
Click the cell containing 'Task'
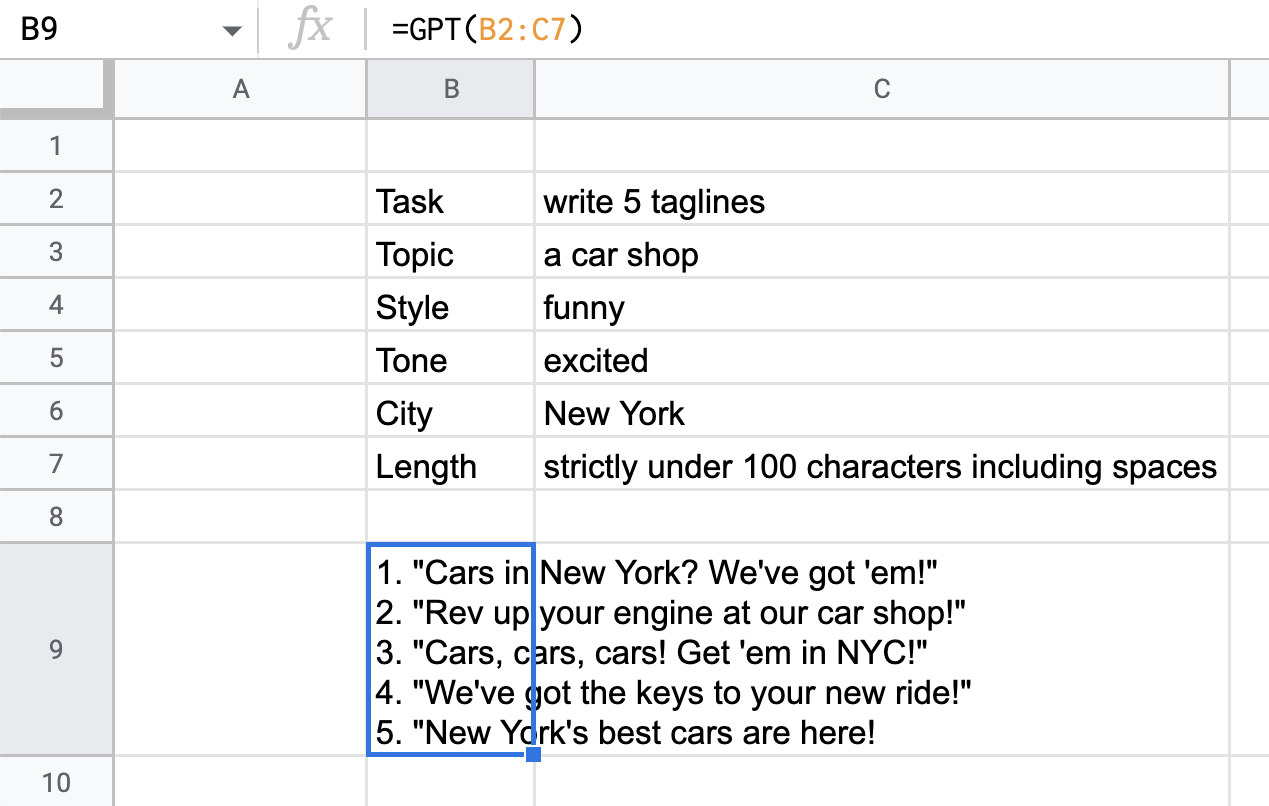[x=450, y=201]
